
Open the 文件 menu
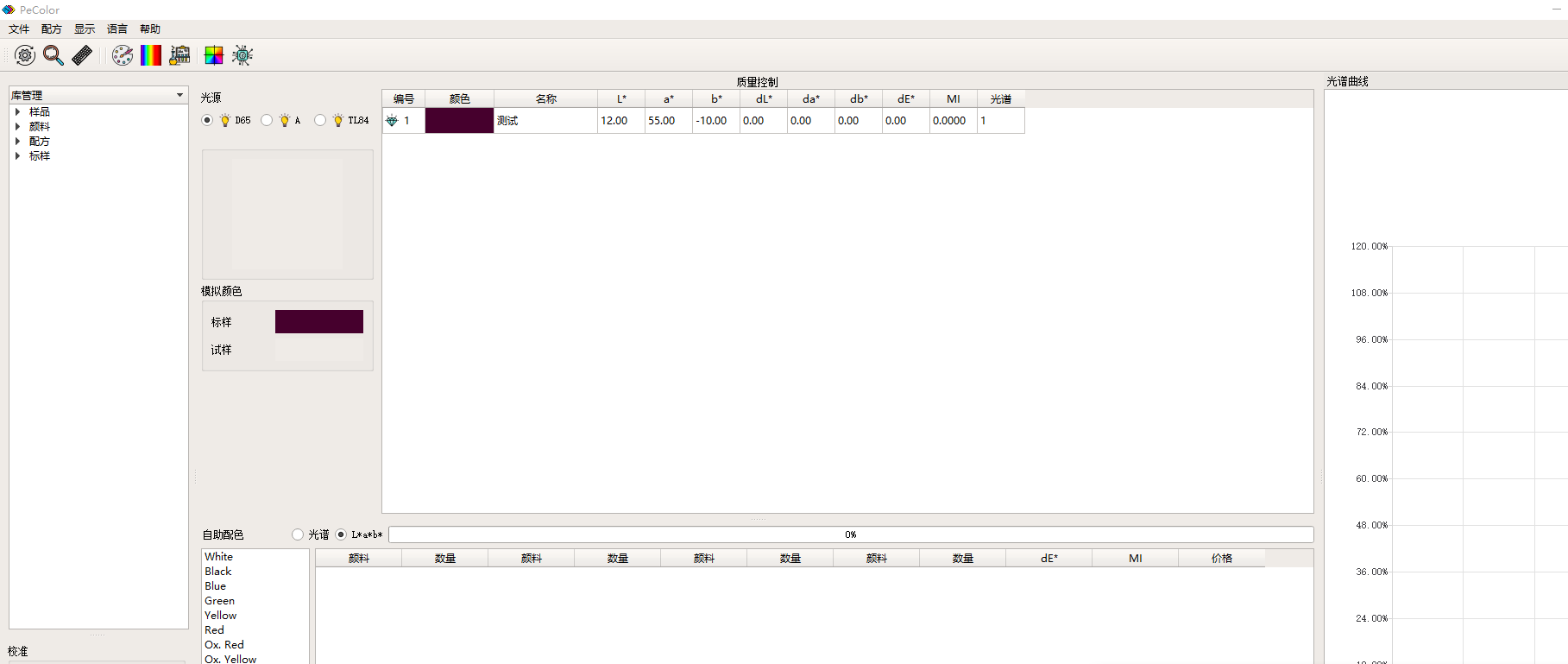tap(19, 29)
